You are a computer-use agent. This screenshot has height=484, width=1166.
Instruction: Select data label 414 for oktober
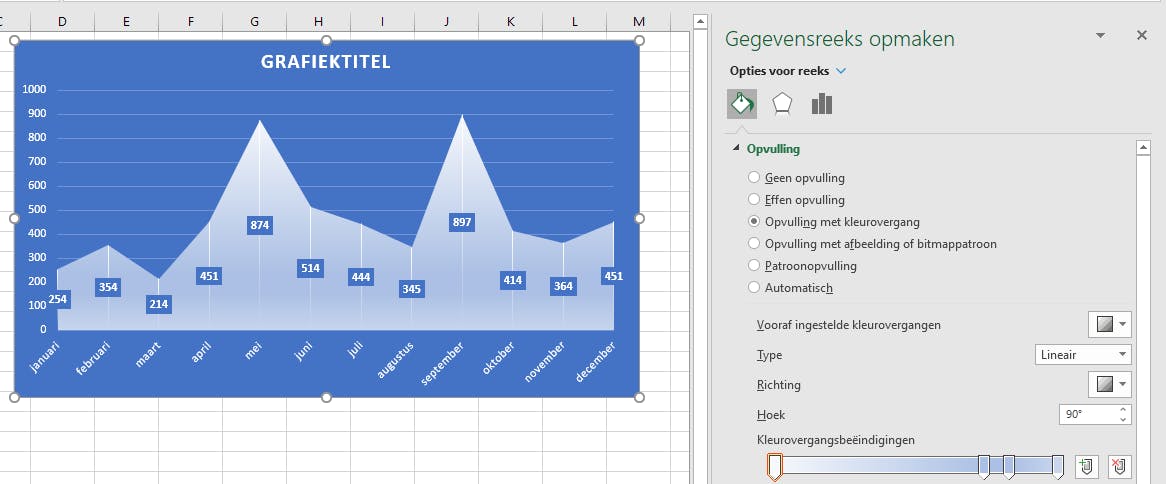[x=512, y=280]
